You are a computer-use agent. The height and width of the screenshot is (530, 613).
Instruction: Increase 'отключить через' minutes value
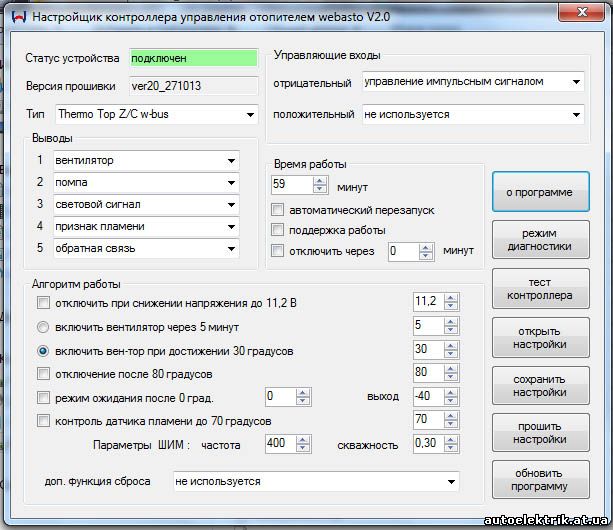tap(425, 247)
